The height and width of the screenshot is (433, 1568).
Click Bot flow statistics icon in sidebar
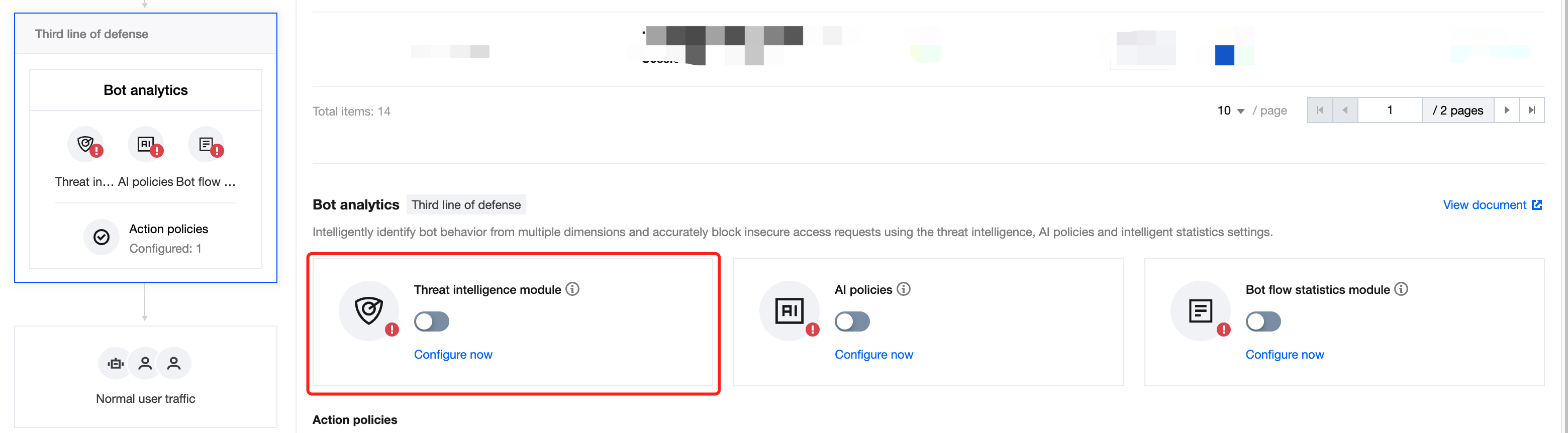pos(206,144)
